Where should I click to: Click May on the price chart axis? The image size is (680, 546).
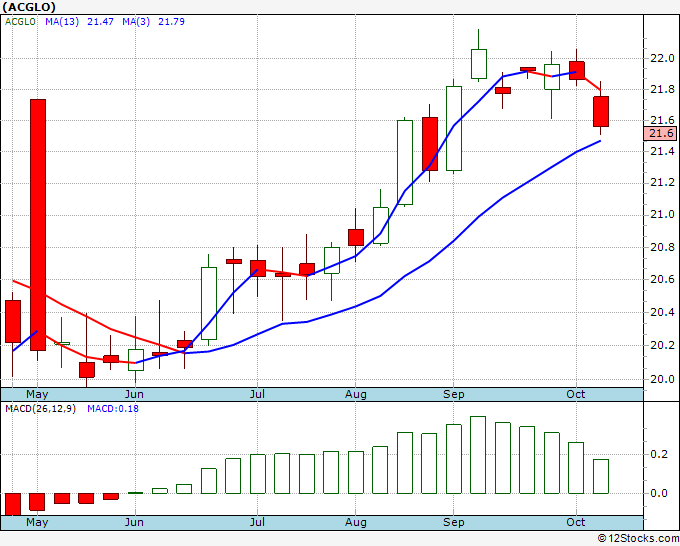point(37,394)
